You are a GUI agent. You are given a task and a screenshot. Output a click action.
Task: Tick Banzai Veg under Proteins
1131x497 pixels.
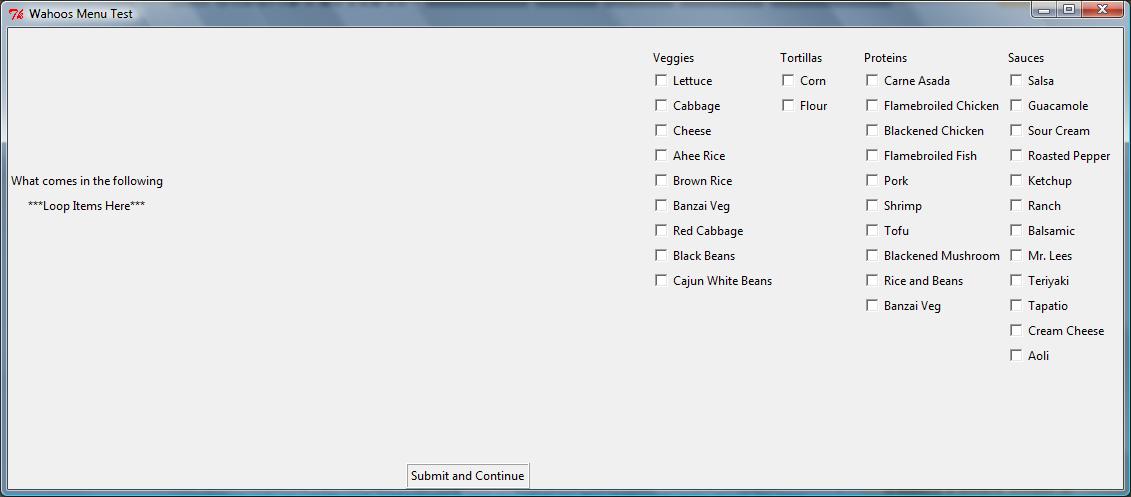(872, 305)
